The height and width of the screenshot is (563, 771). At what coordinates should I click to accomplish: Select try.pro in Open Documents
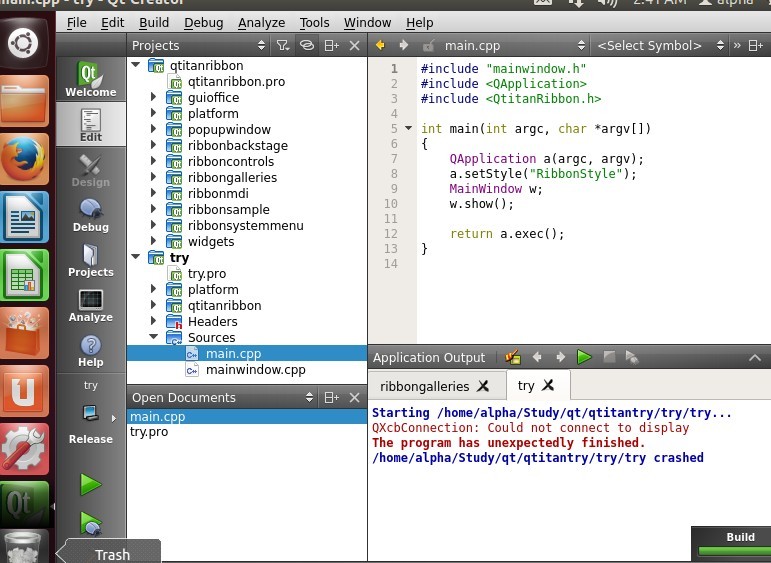[149, 432]
